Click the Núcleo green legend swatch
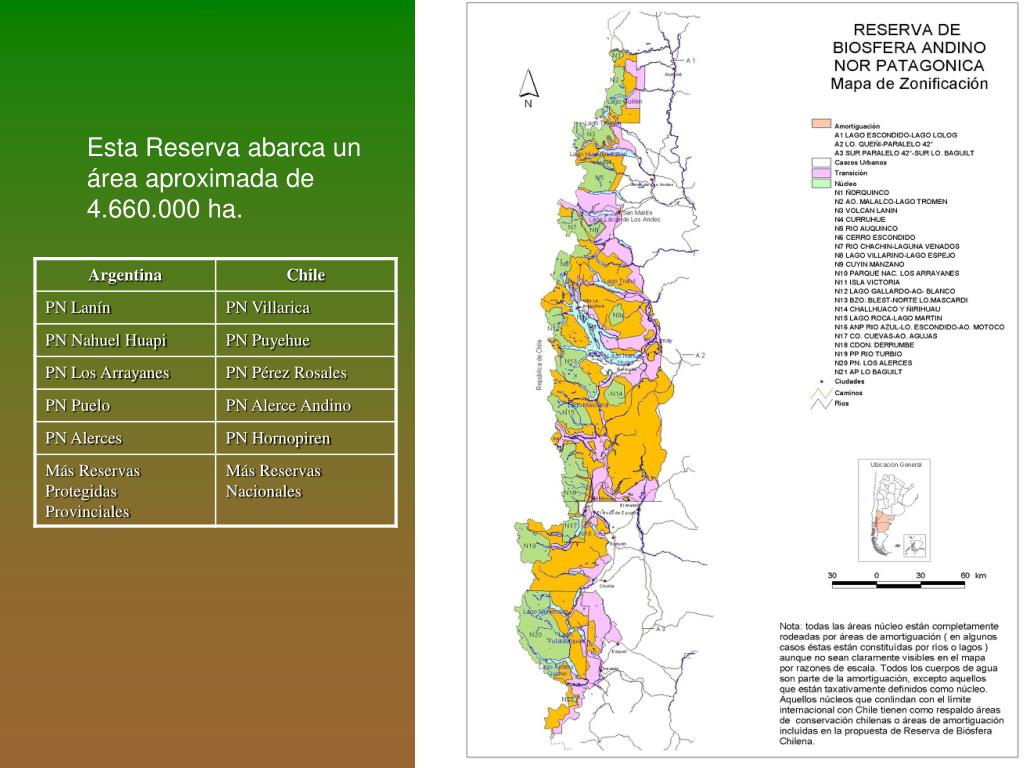 821,184
